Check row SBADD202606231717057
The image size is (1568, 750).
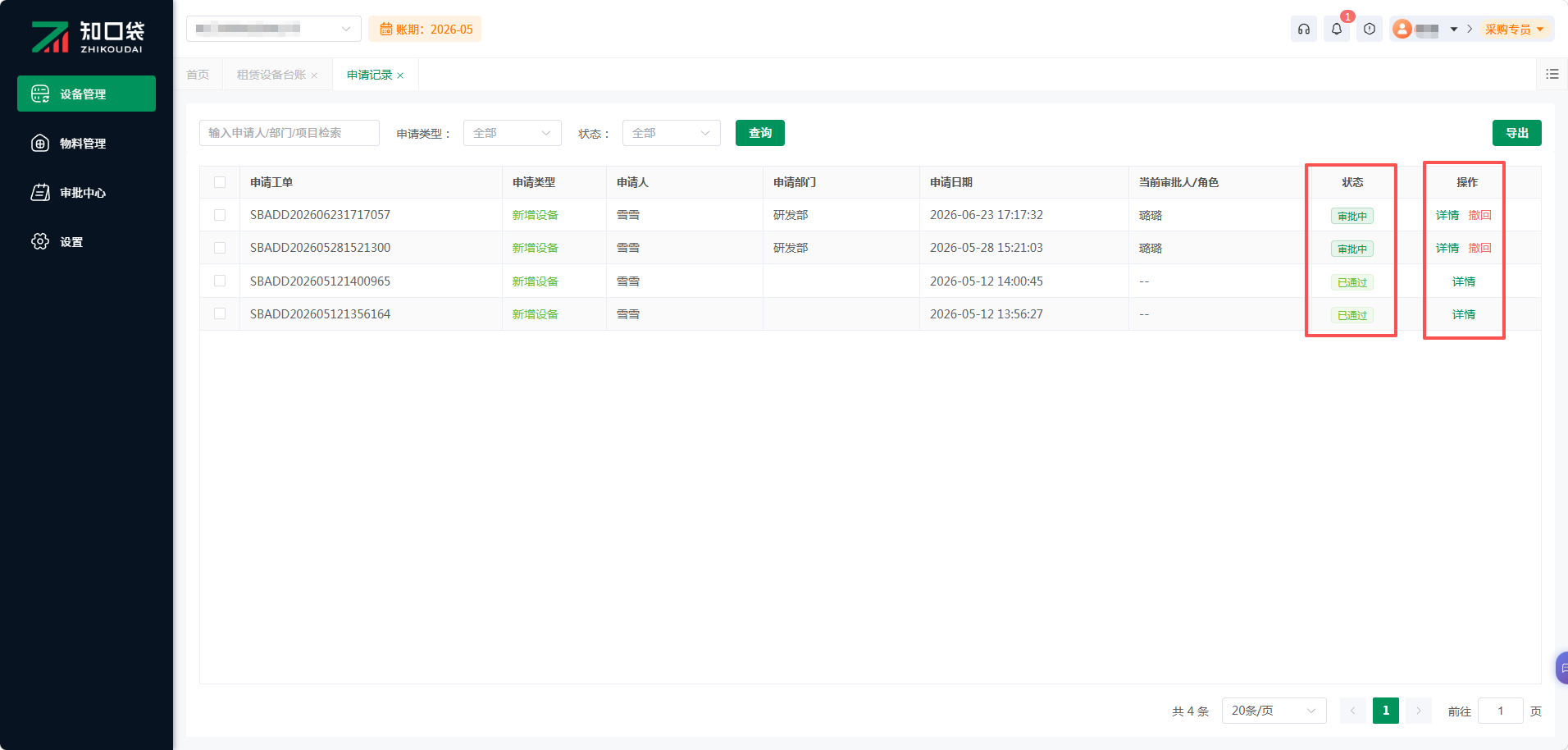click(x=220, y=215)
